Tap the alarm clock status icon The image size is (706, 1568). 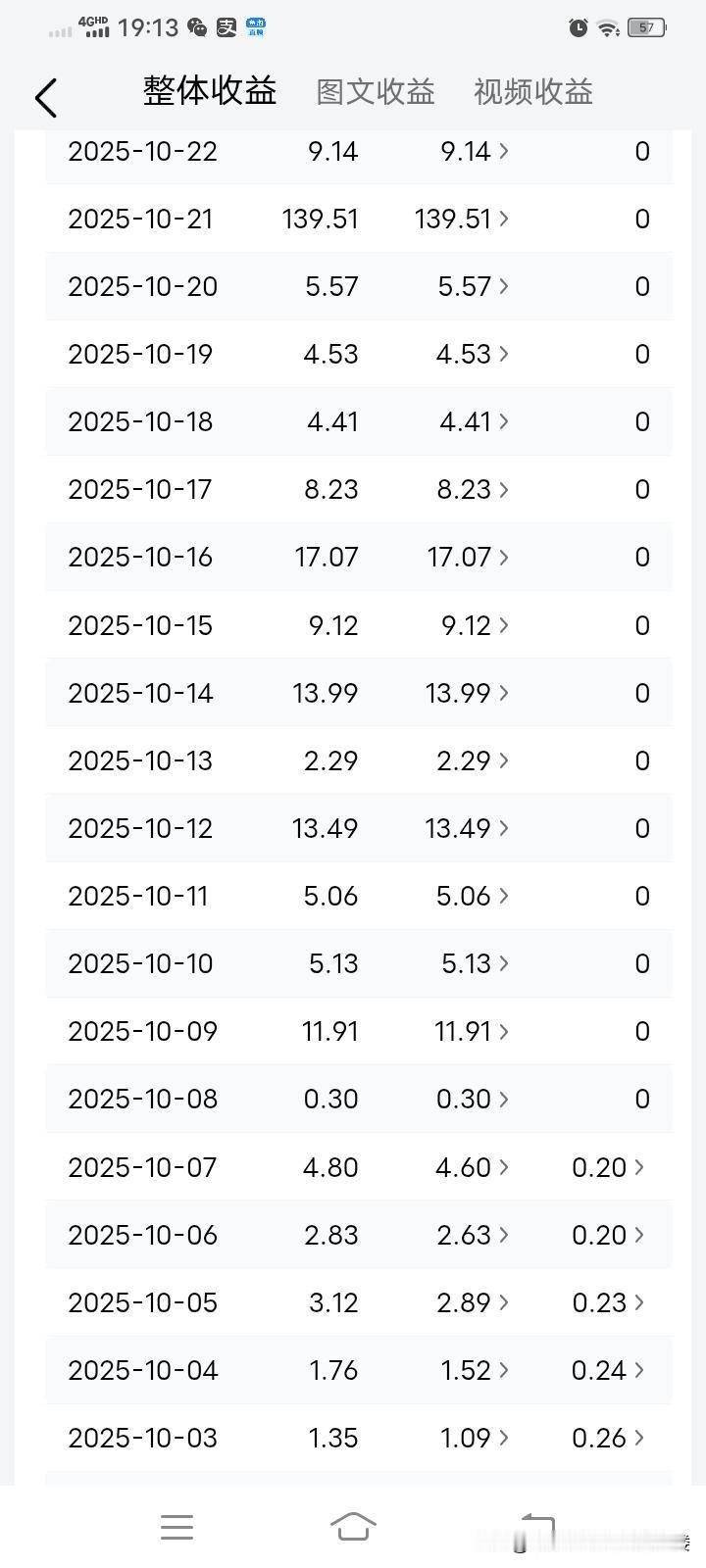point(579,28)
